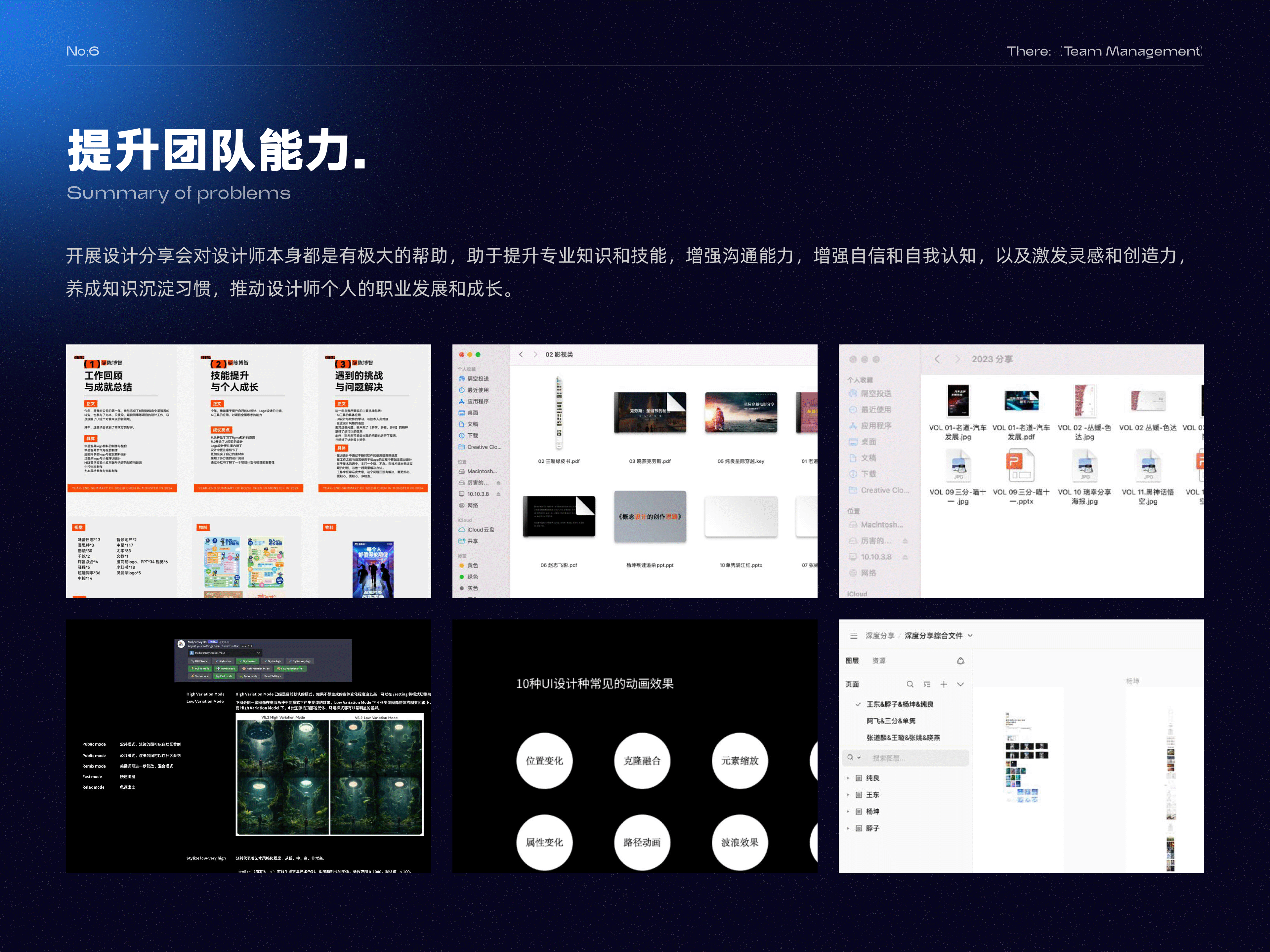
Task: Open 最近使用 in 02 影视类 window sidebar
Action: (x=474, y=390)
